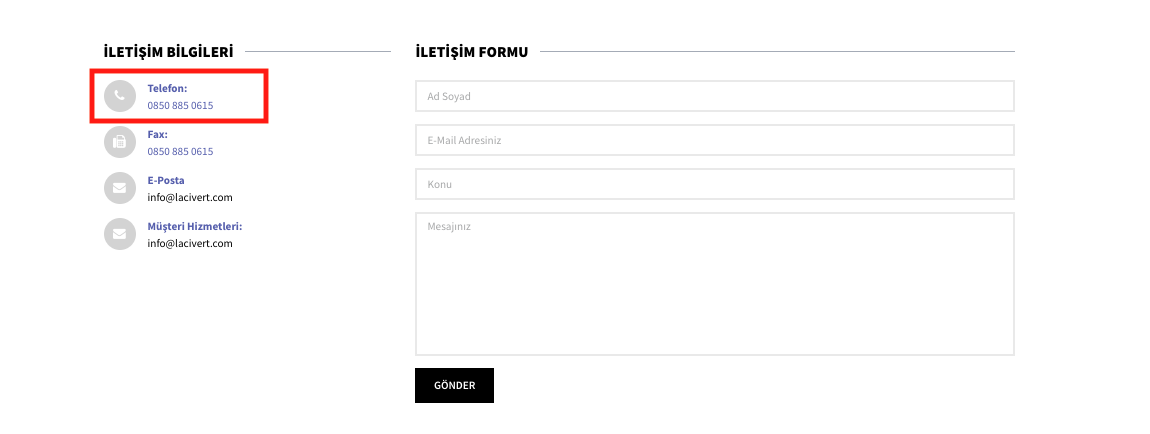The height and width of the screenshot is (434, 1150).
Task: Focus the Ad Soyad input field
Action: point(714,96)
